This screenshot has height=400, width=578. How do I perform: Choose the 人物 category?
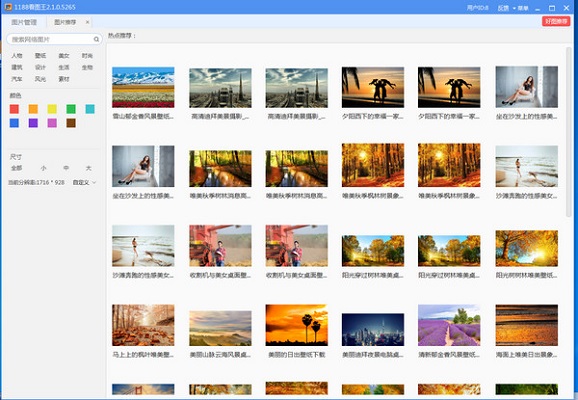tap(17, 56)
